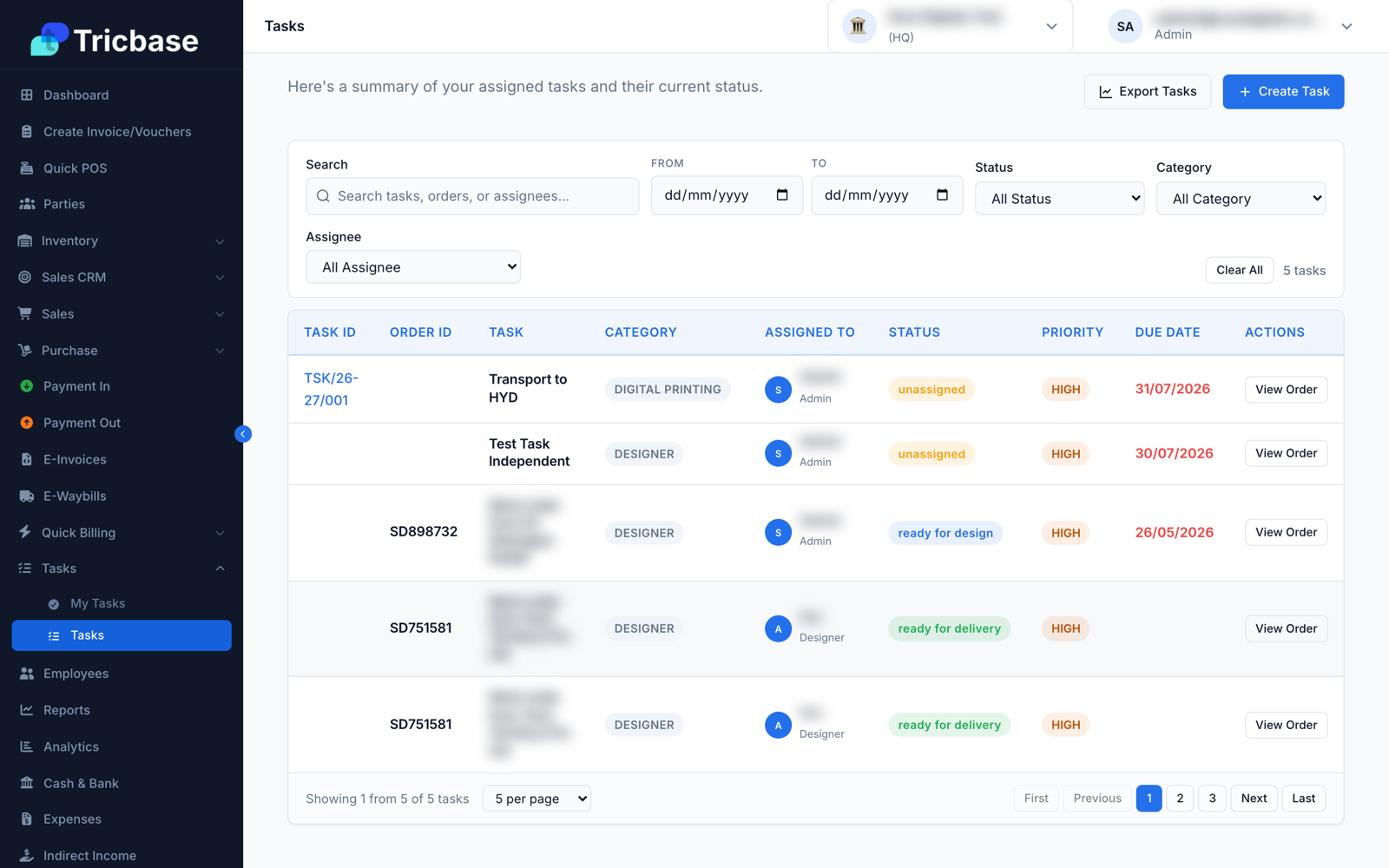Image resolution: width=1389 pixels, height=868 pixels.
Task: View Order for Test Task Independent
Action: (x=1286, y=453)
